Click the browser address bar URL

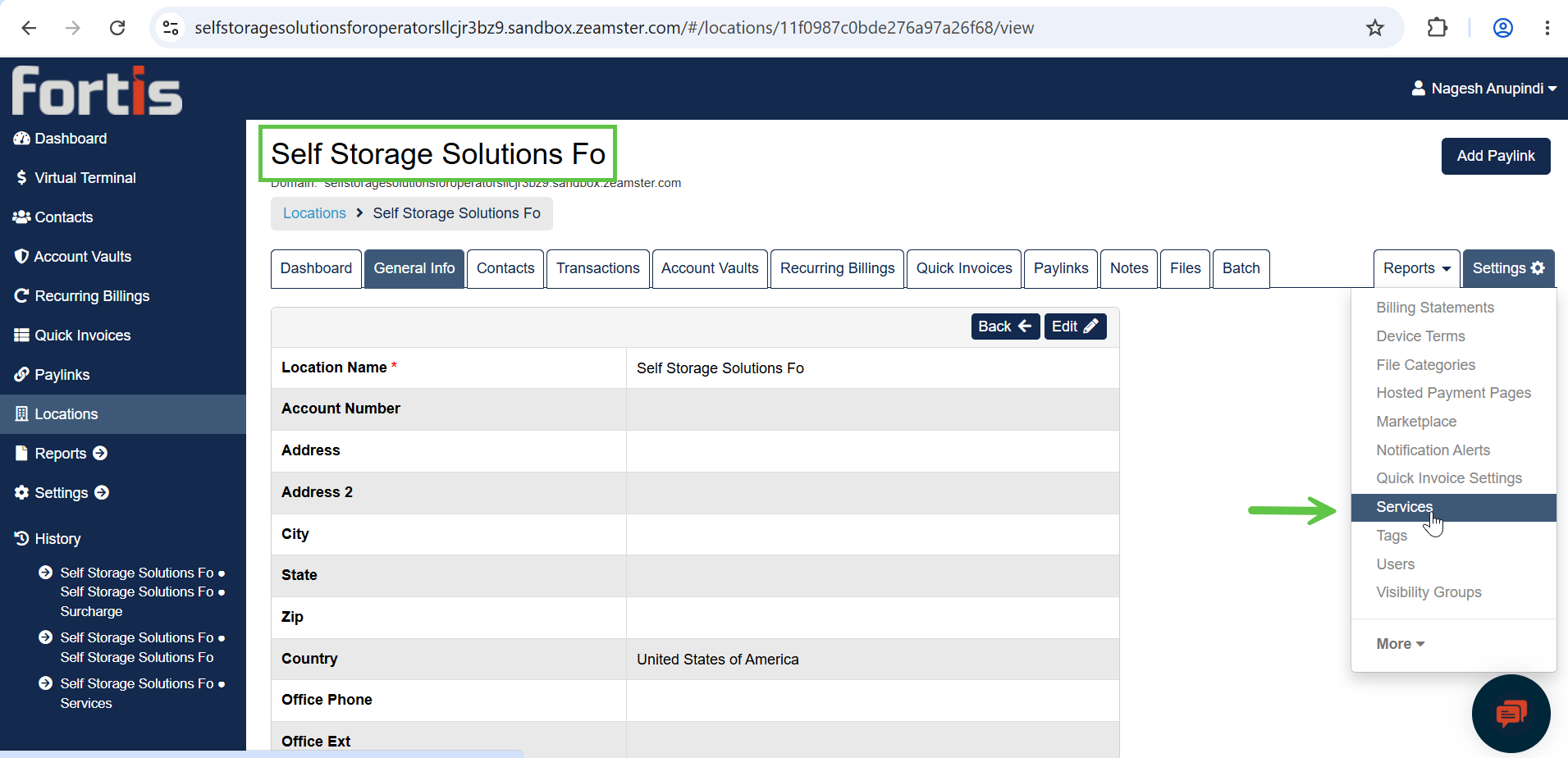(614, 28)
